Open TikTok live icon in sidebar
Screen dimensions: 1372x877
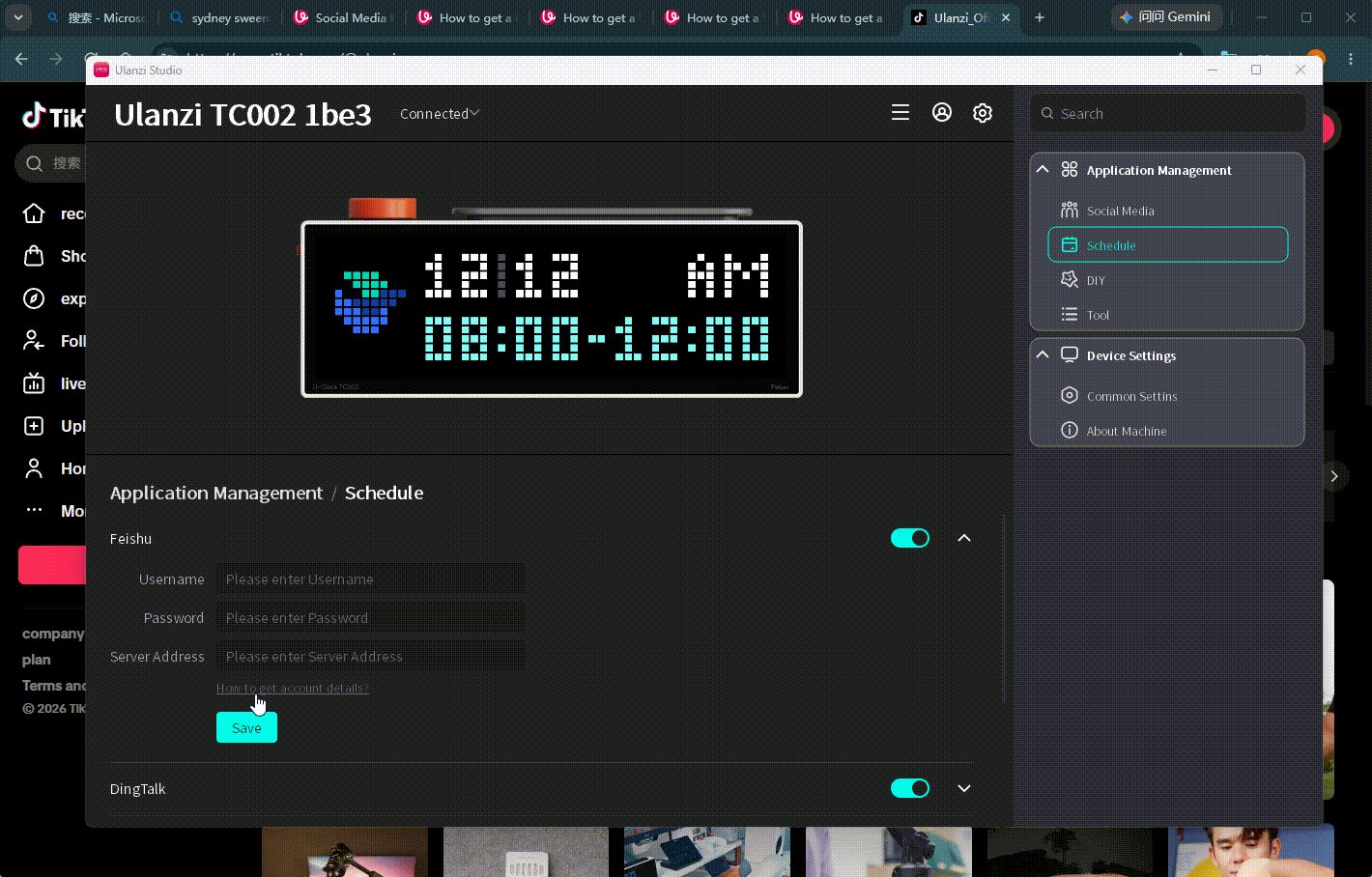tap(34, 383)
